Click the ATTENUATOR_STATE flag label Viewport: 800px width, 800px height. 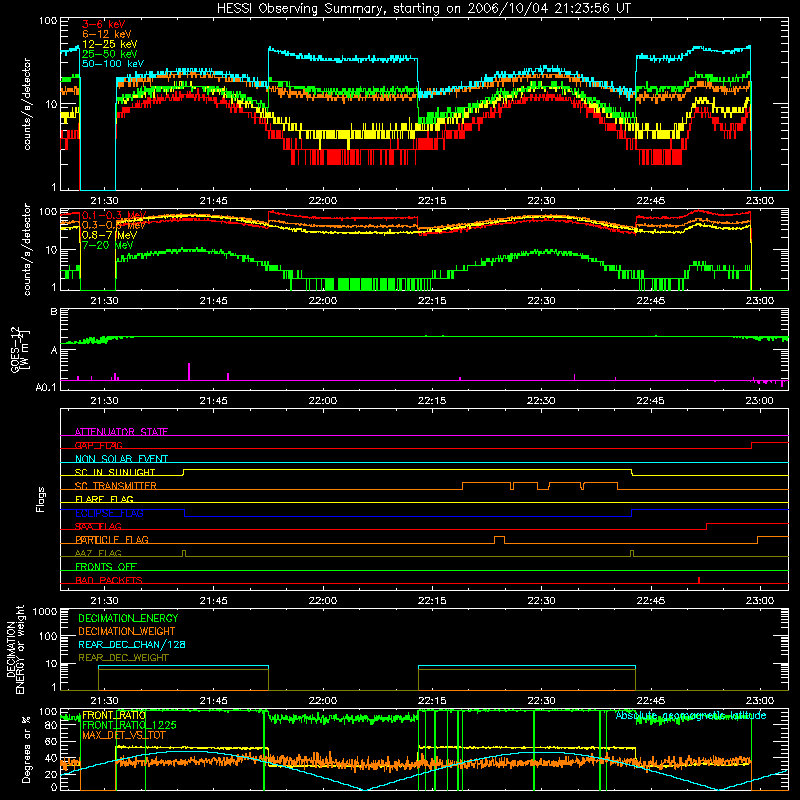[121, 432]
